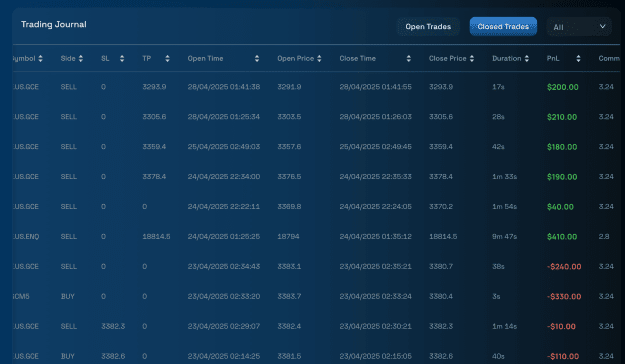Click close time 23/04/2025 02:30:21
The width and height of the screenshot is (625, 364).
click(x=375, y=326)
